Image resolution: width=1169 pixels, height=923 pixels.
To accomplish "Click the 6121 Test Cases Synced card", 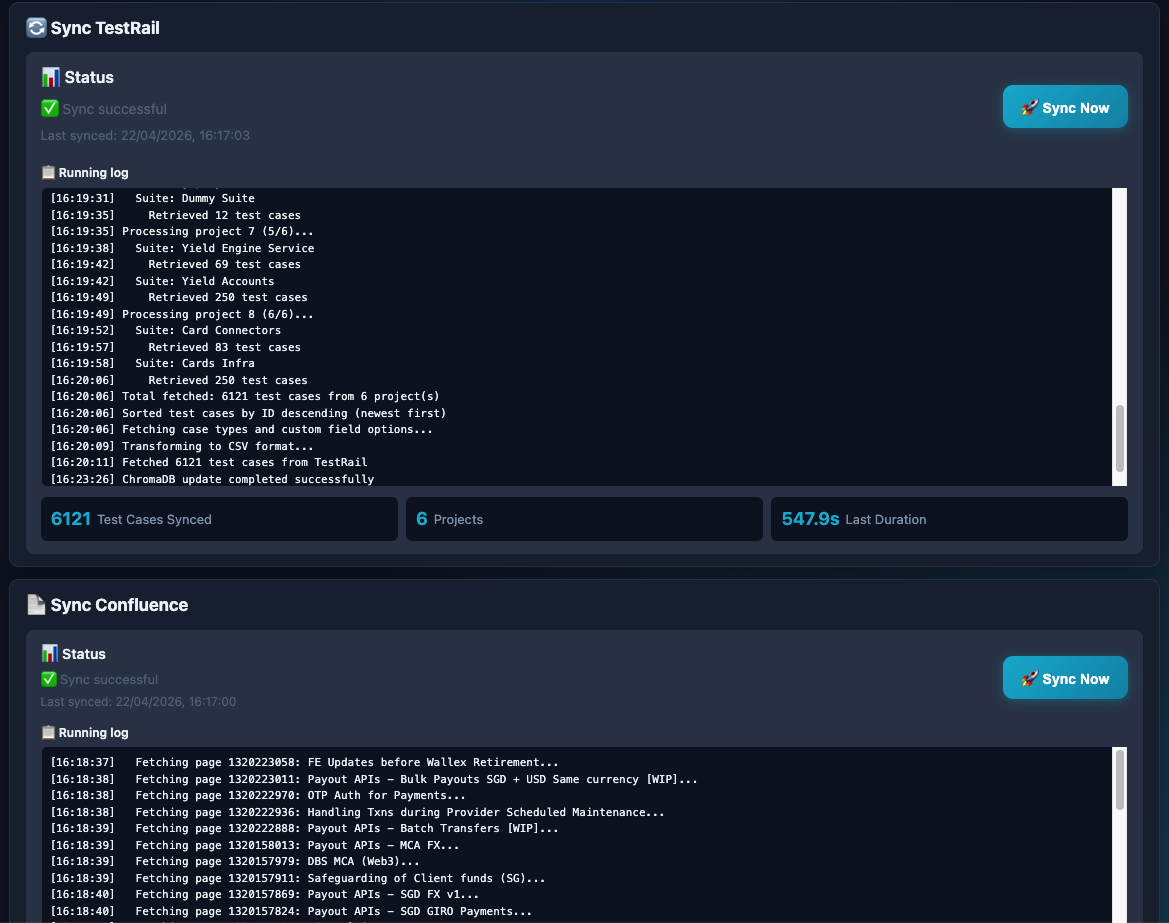I will point(219,519).
